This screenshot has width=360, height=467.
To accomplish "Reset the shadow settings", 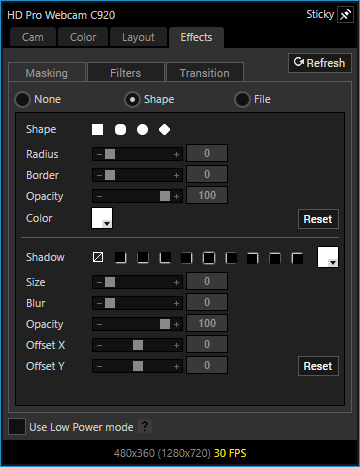I will pos(318,366).
